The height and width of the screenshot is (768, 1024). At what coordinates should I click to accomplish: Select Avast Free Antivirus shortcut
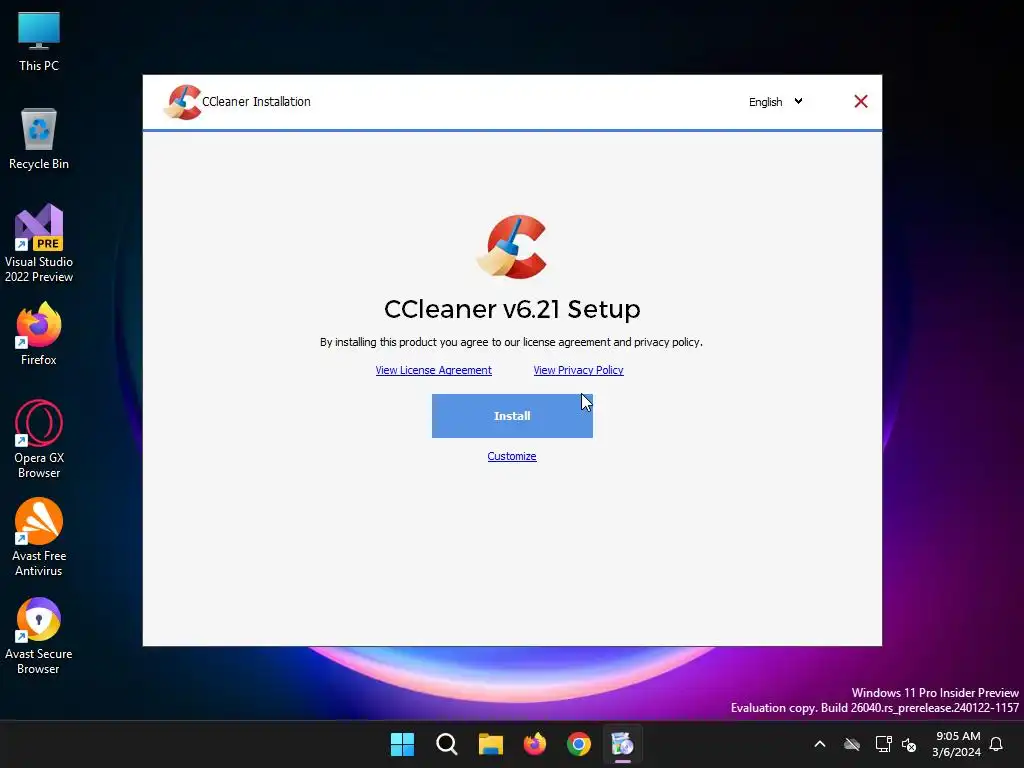[39, 537]
